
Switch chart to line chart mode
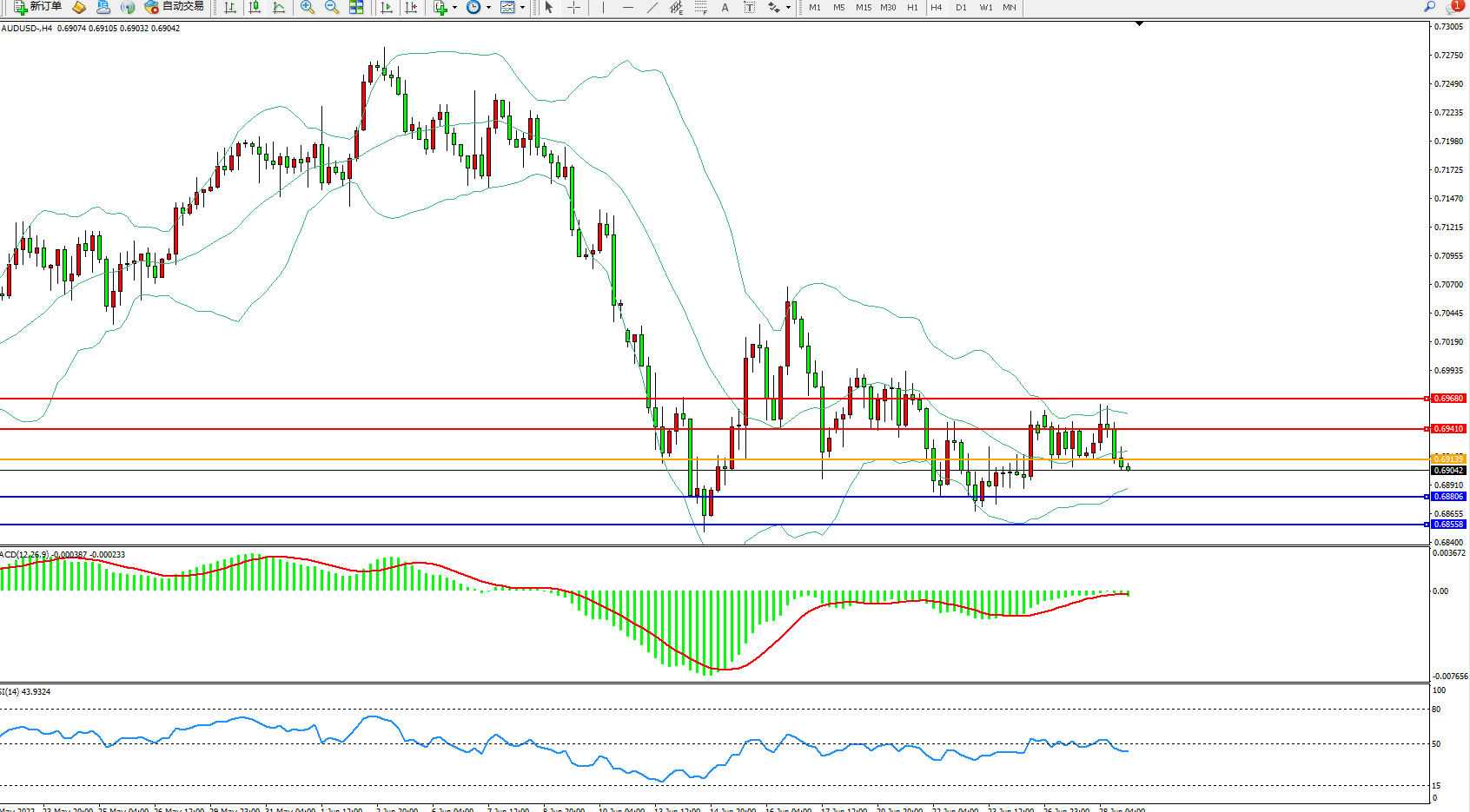[279, 7]
